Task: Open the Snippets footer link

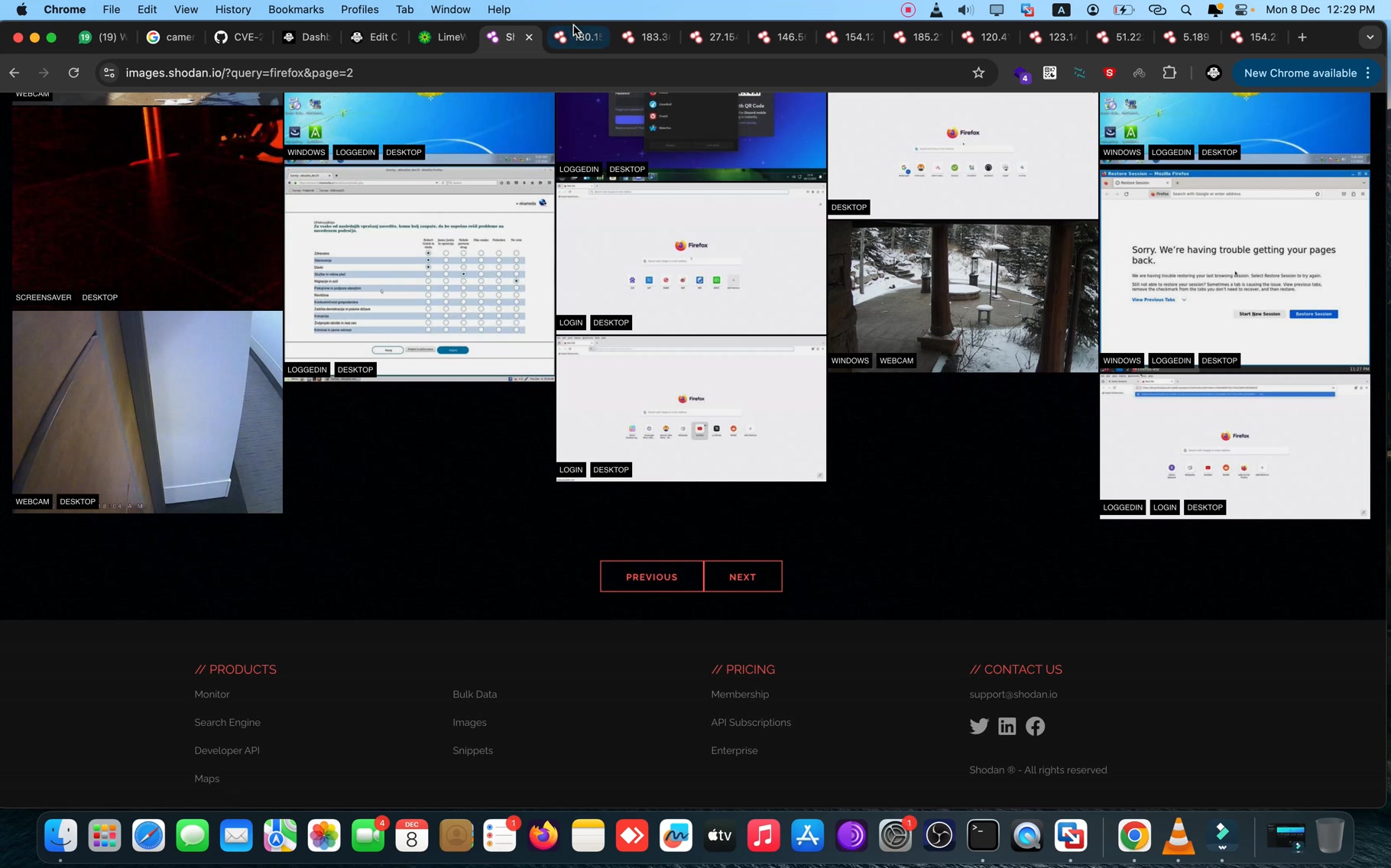Action: 472,750
